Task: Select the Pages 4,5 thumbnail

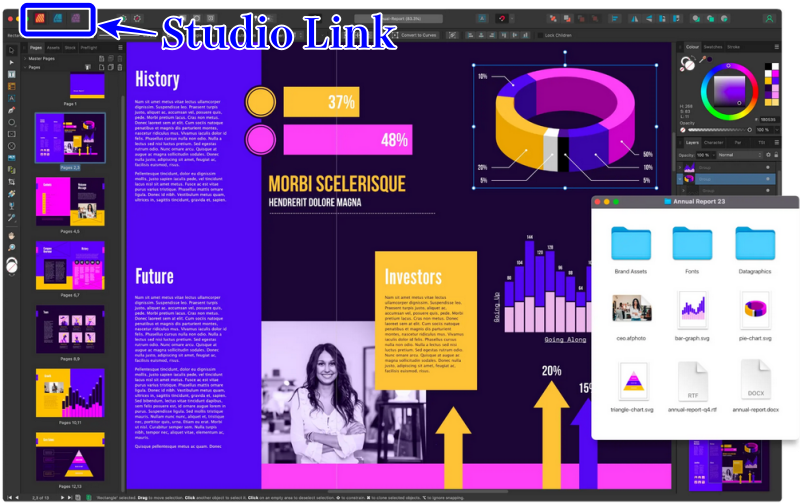Action: (70, 202)
